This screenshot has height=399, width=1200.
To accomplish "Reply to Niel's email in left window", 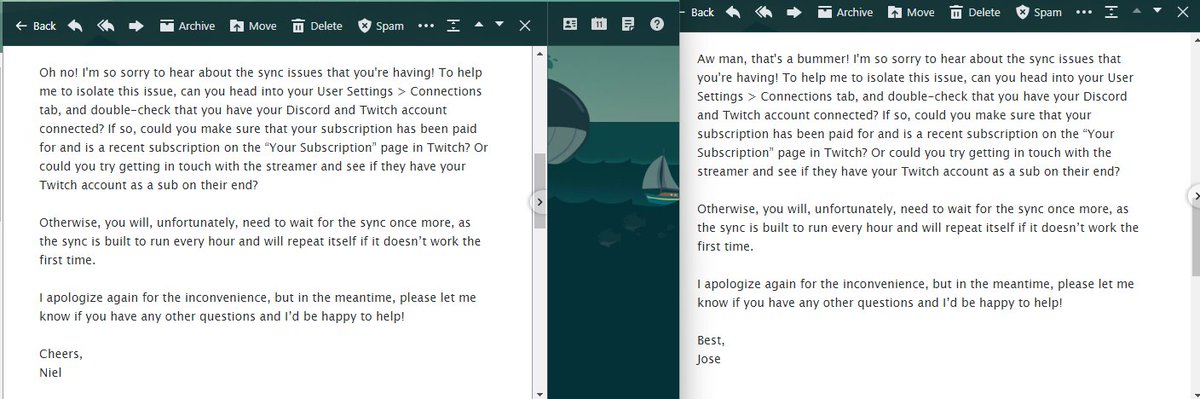I will pos(76,26).
